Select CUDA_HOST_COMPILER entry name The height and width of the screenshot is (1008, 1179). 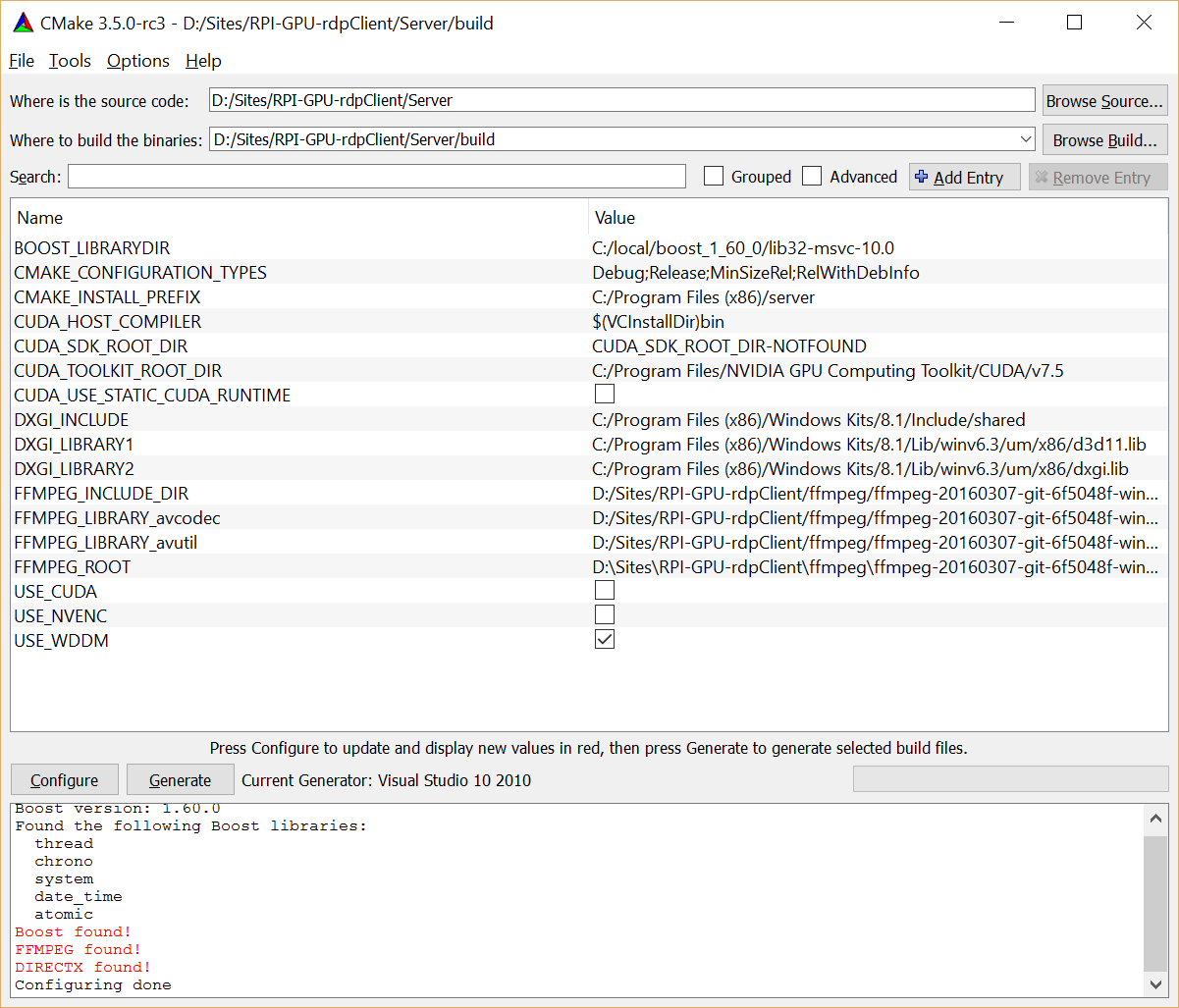coord(108,322)
